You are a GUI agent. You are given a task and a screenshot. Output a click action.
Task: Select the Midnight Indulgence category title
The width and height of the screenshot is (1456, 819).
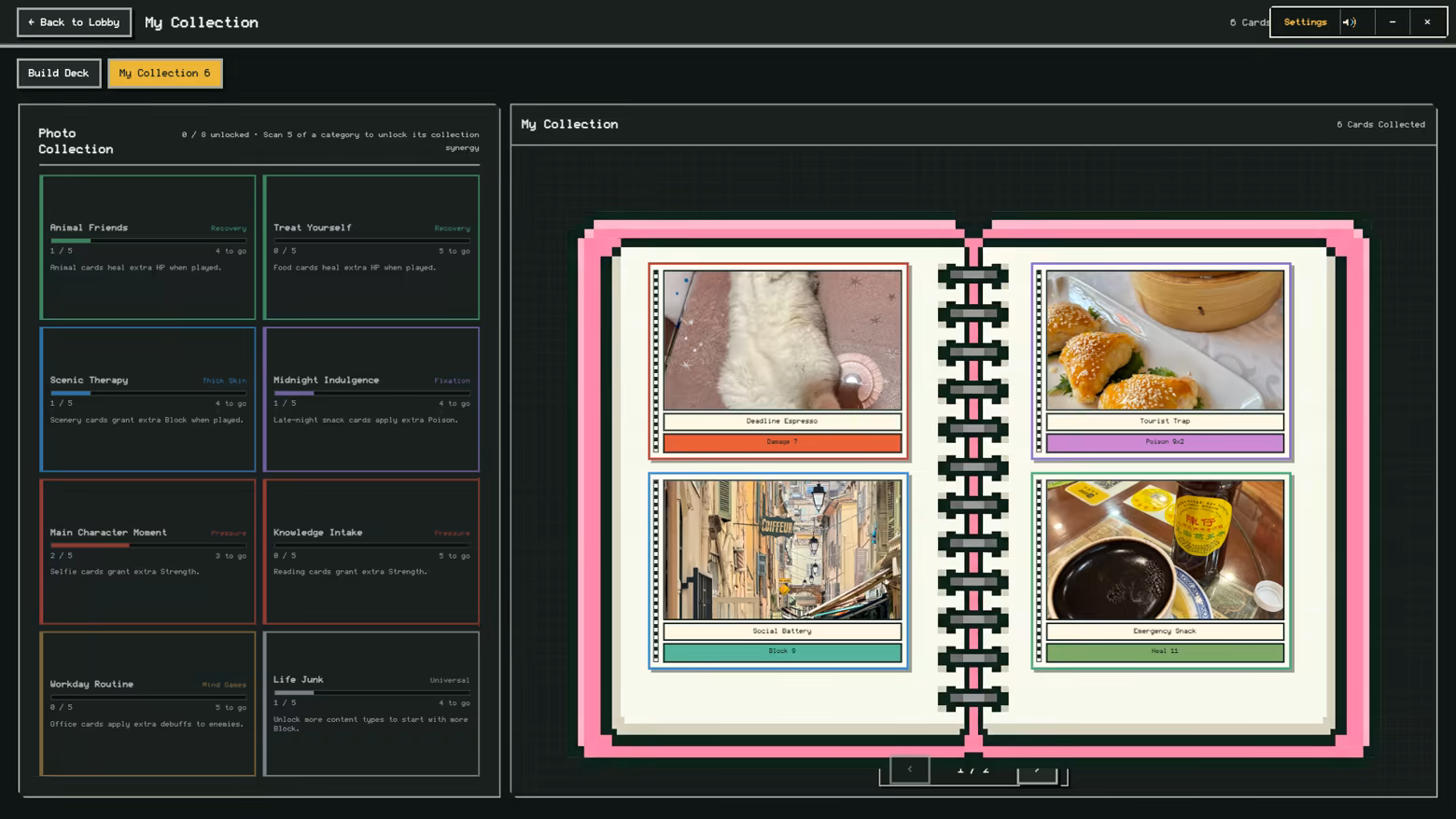click(x=326, y=380)
